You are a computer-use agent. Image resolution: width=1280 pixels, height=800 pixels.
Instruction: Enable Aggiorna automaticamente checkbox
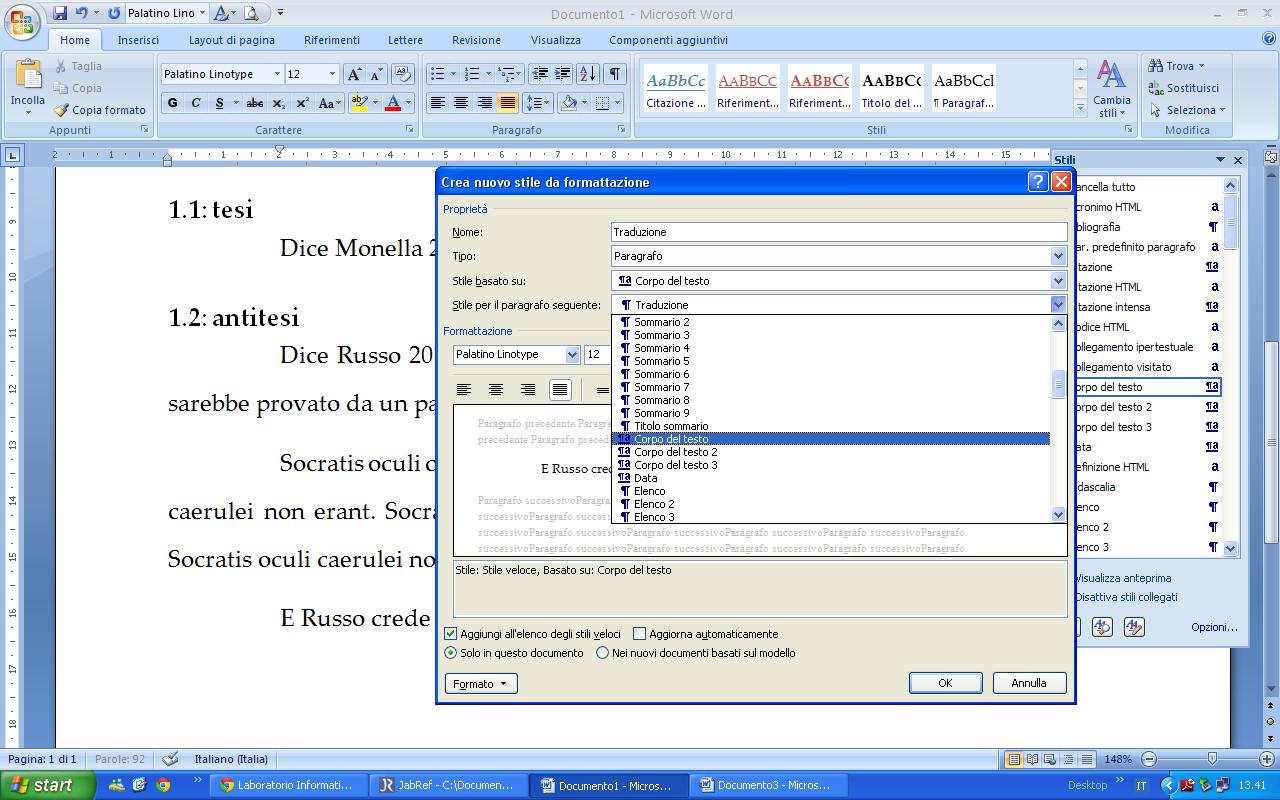click(640, 634)
